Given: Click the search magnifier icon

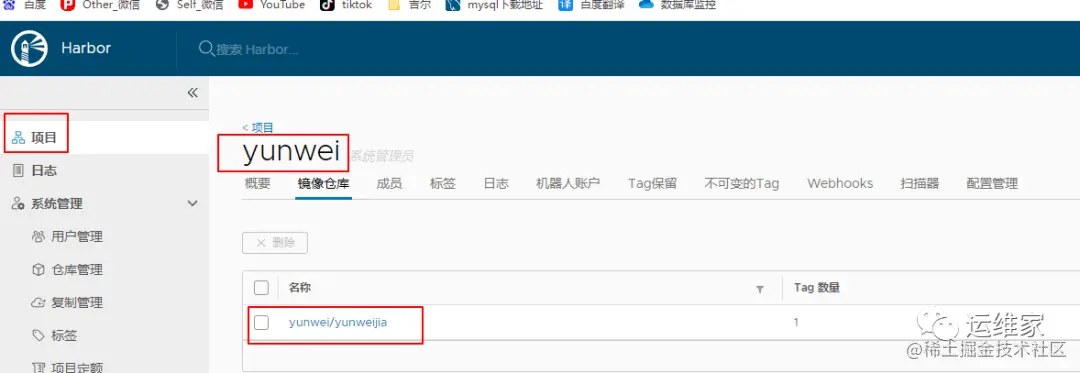Looking at the screenshot, I should [206, 48].
